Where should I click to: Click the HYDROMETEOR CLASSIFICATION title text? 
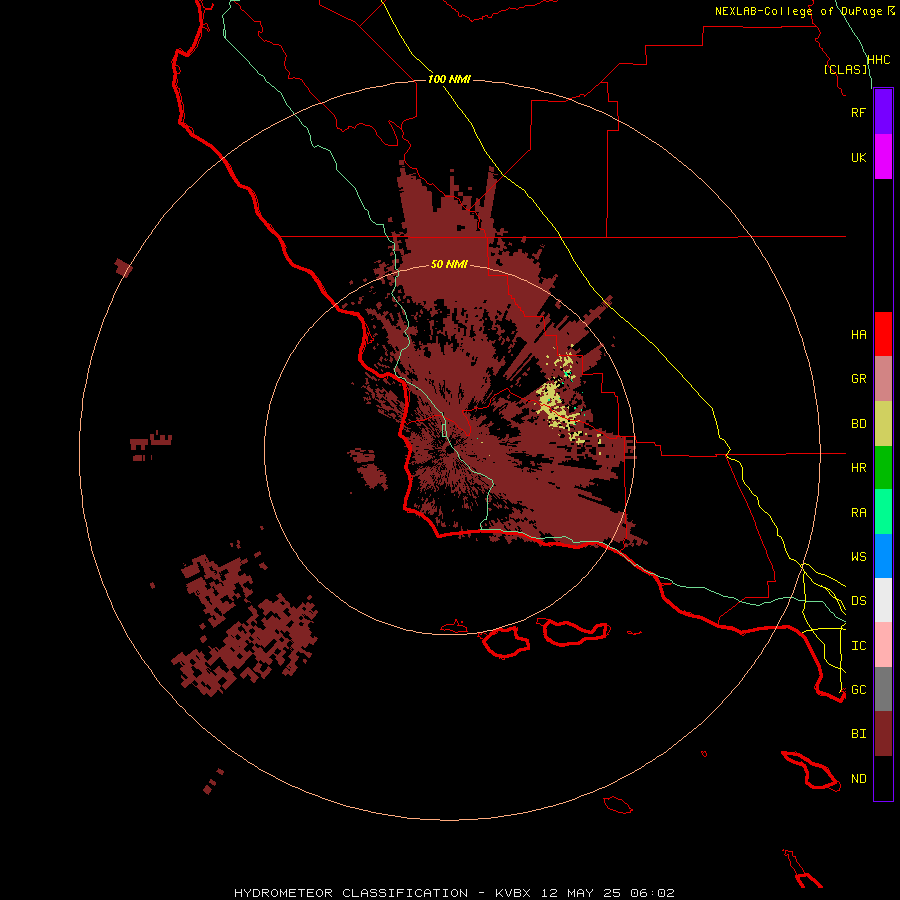(x=351, y=893)
